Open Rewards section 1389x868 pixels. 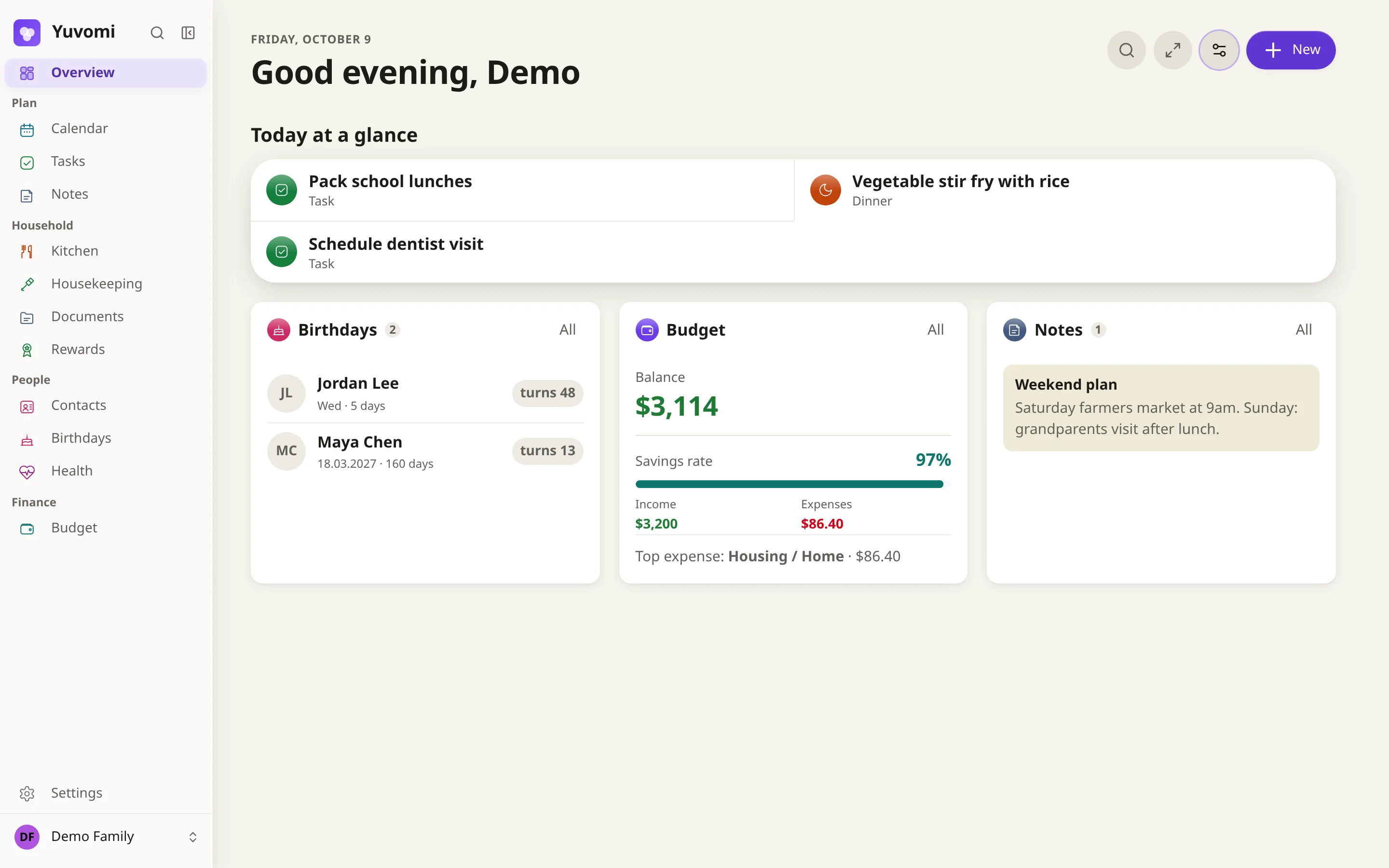click(106, 349)
